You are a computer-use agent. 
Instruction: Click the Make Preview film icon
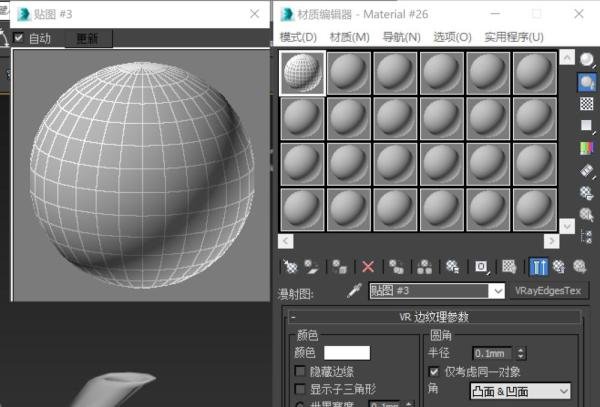[x=586, y=171]
